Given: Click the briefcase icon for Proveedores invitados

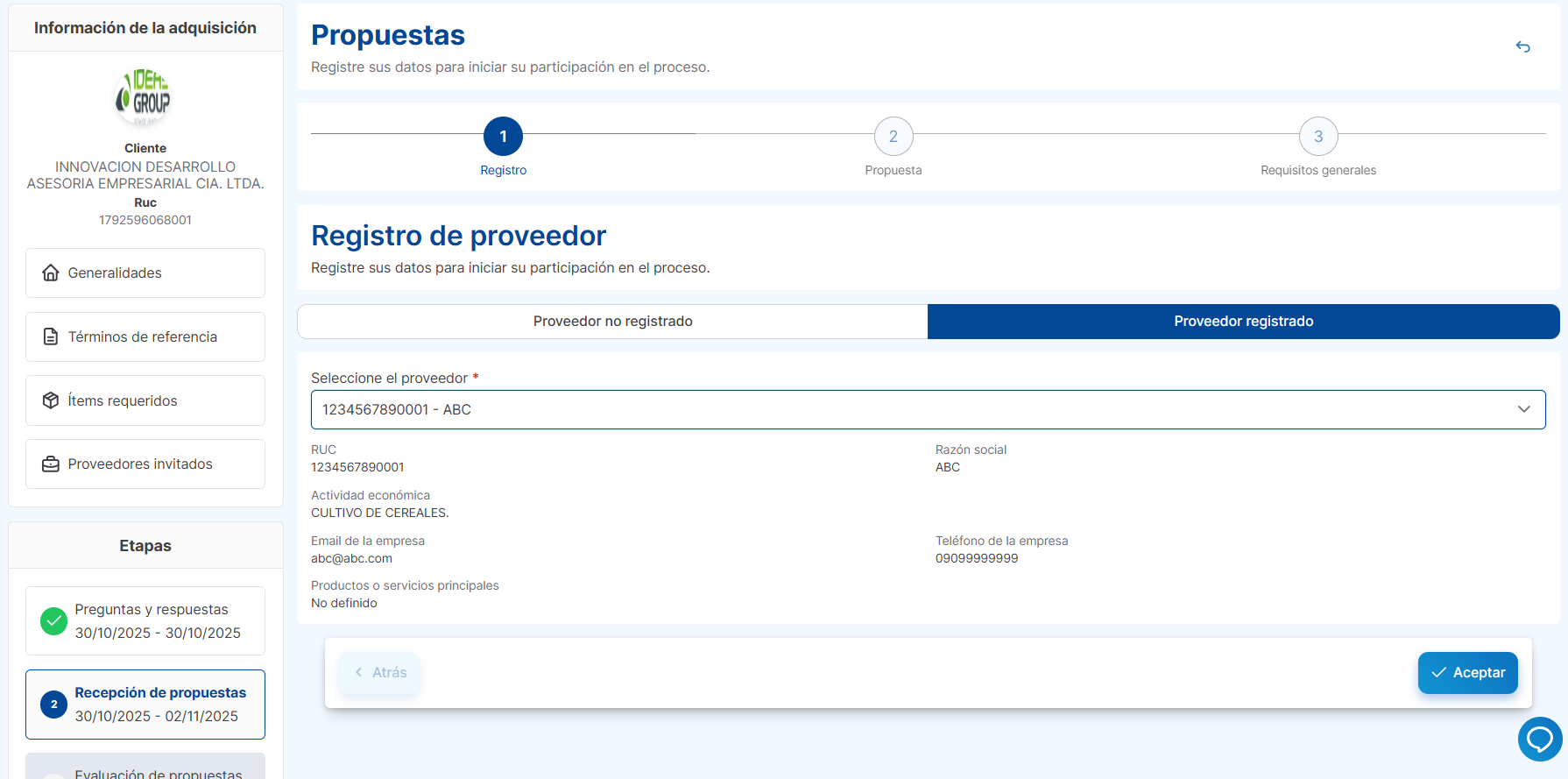Looking at the screenshot, I should (x=51, y=464).
